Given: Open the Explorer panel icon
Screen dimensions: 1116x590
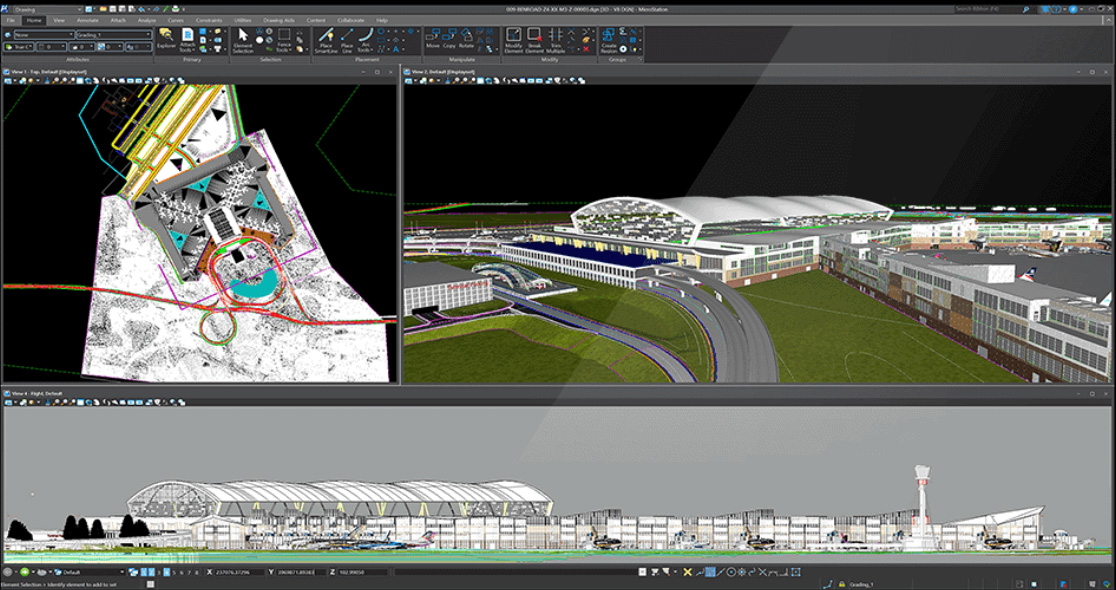Looking at the screenshot, I should 166,38.
